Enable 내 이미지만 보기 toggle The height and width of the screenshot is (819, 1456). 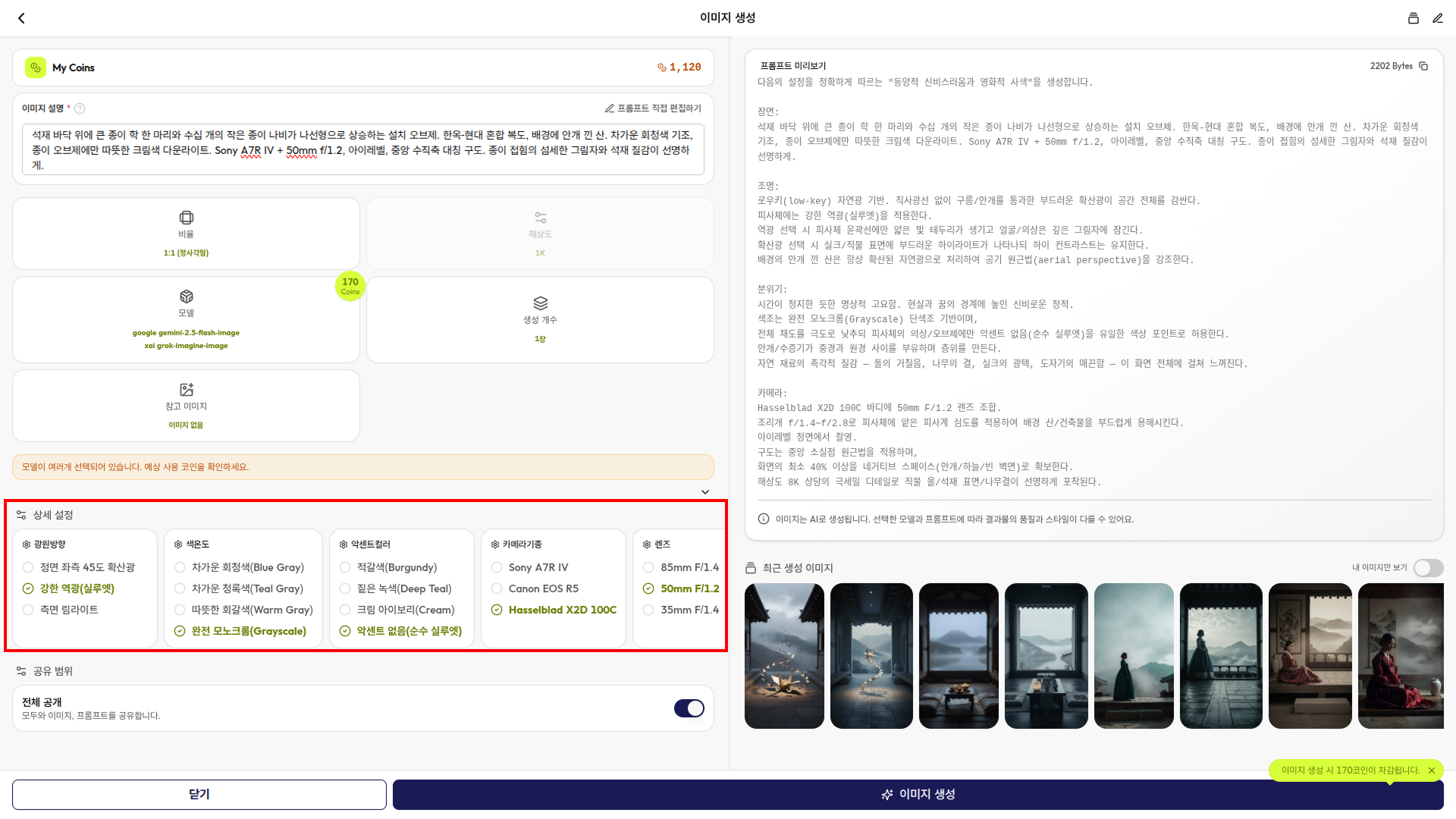tap(1428, 568)
